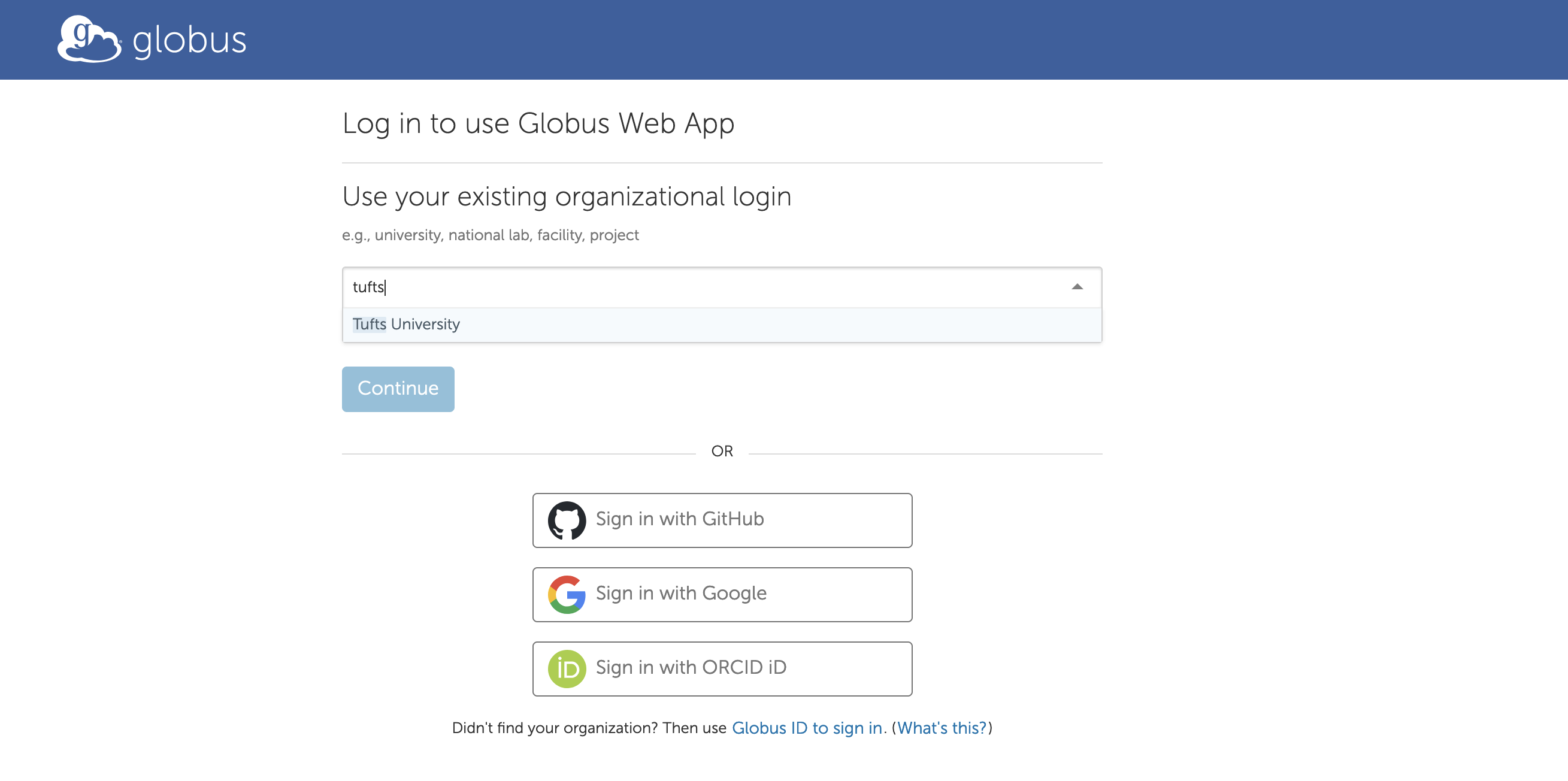
Task: Click the Google "G" icon
Action: (x=567, y=594)
